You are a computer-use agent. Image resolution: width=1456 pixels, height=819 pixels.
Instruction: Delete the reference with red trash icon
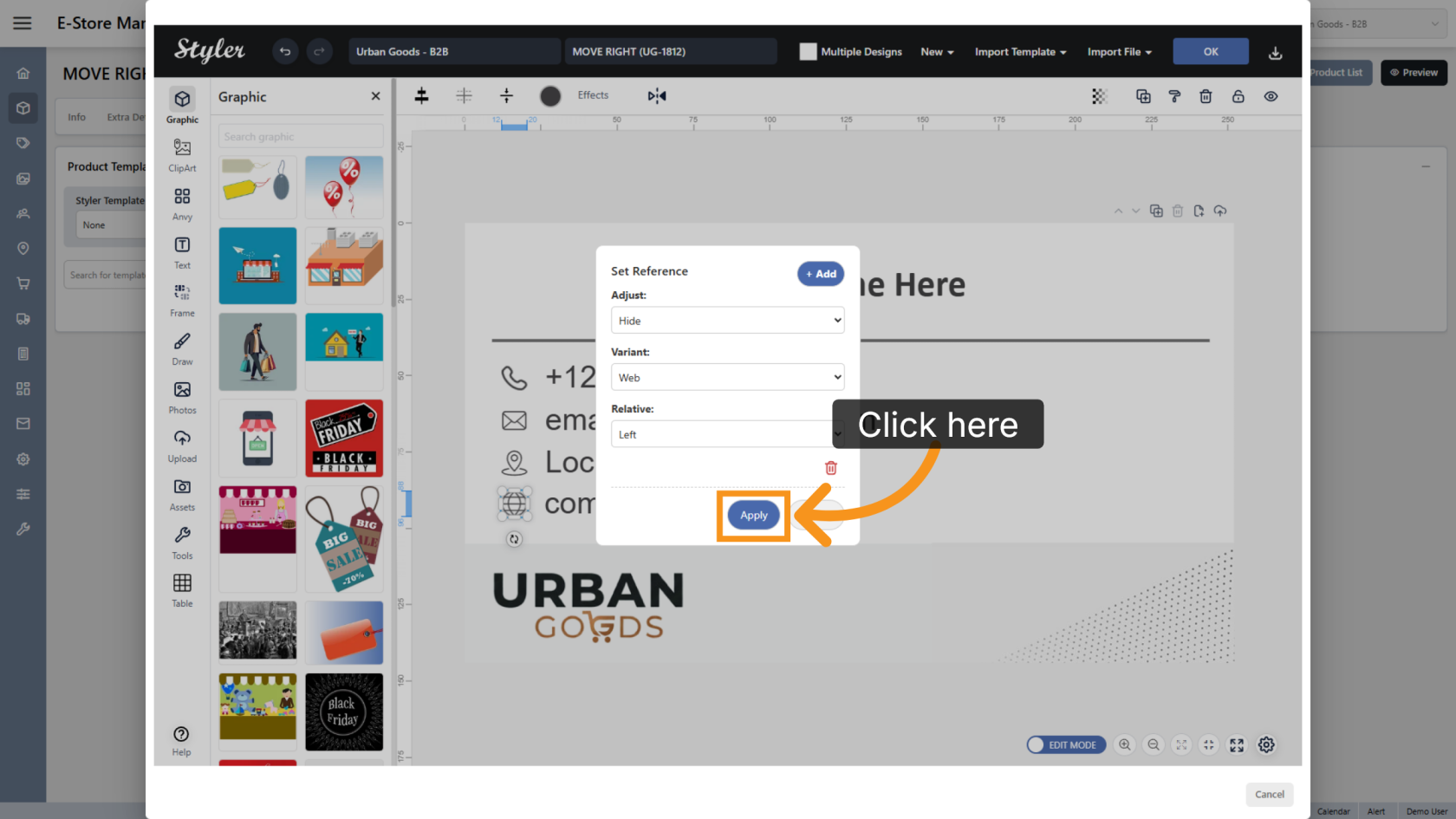coord(831,468)
